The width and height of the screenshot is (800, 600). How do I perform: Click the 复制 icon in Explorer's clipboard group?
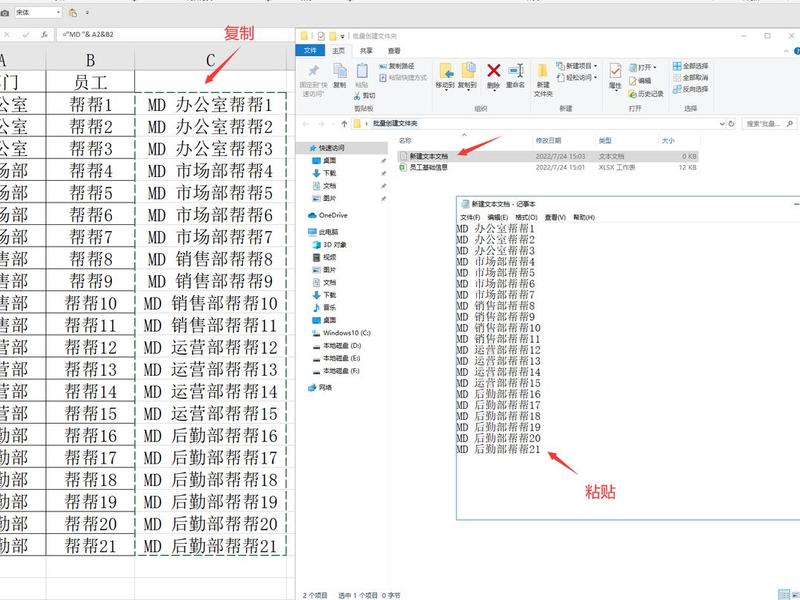point(339,71)
